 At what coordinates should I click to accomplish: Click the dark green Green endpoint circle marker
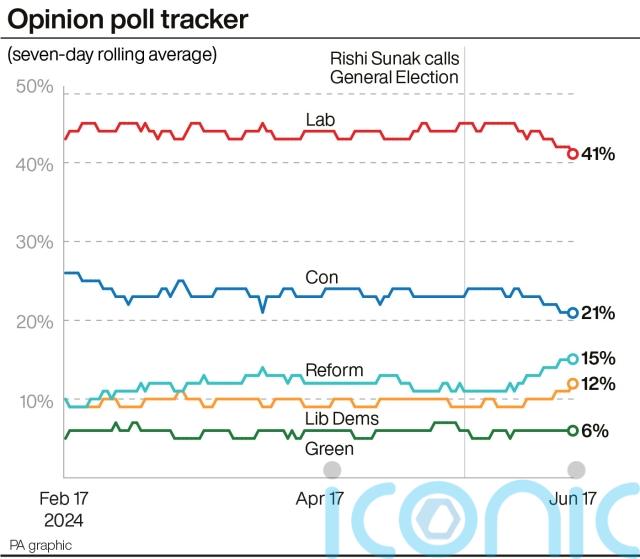coord(573,430)
